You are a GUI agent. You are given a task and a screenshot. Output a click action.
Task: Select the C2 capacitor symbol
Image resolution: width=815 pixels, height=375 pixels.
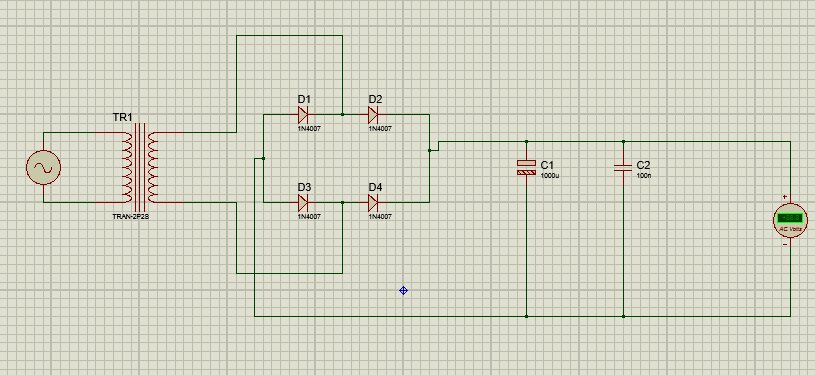click(x=623, y=167)
